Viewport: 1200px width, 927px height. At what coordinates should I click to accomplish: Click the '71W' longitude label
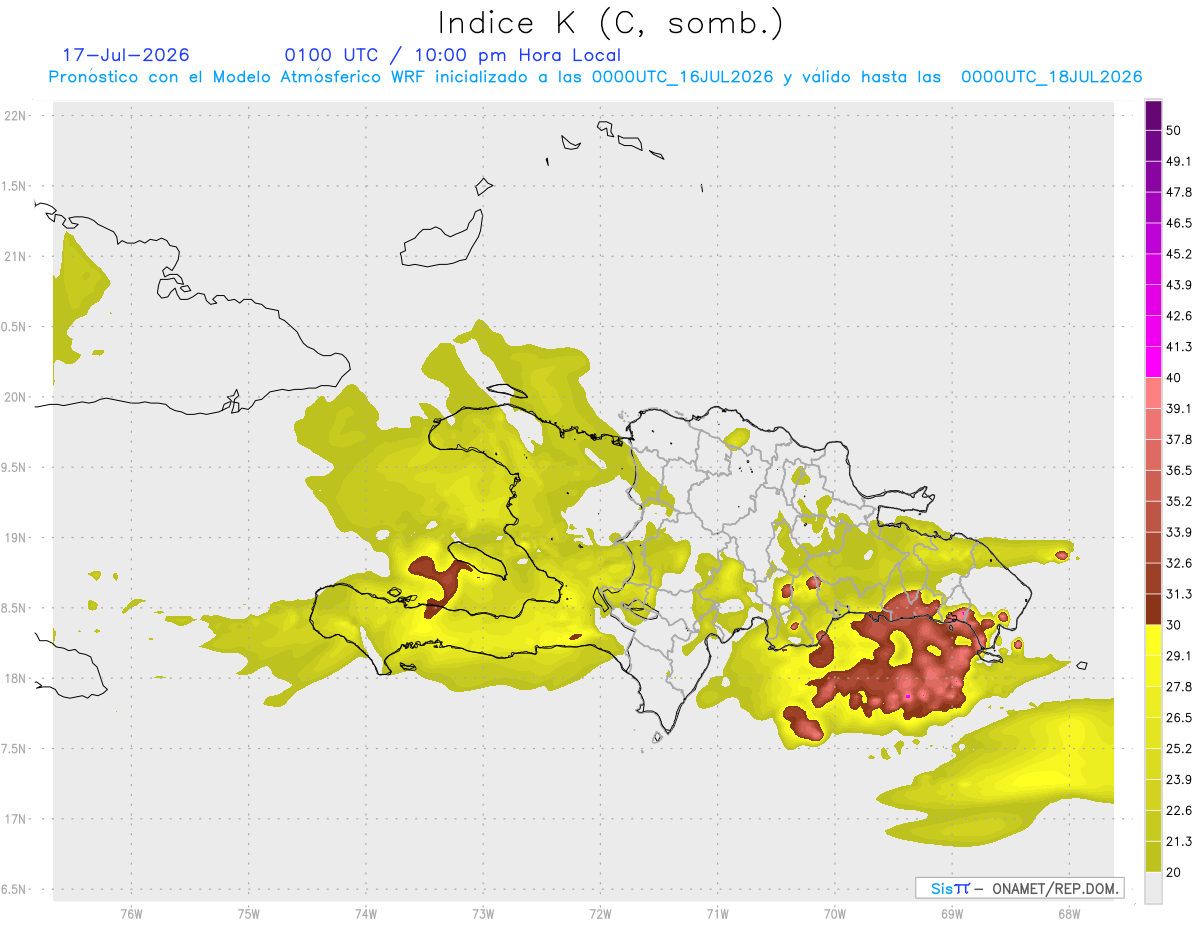click(x=717, y=913)
